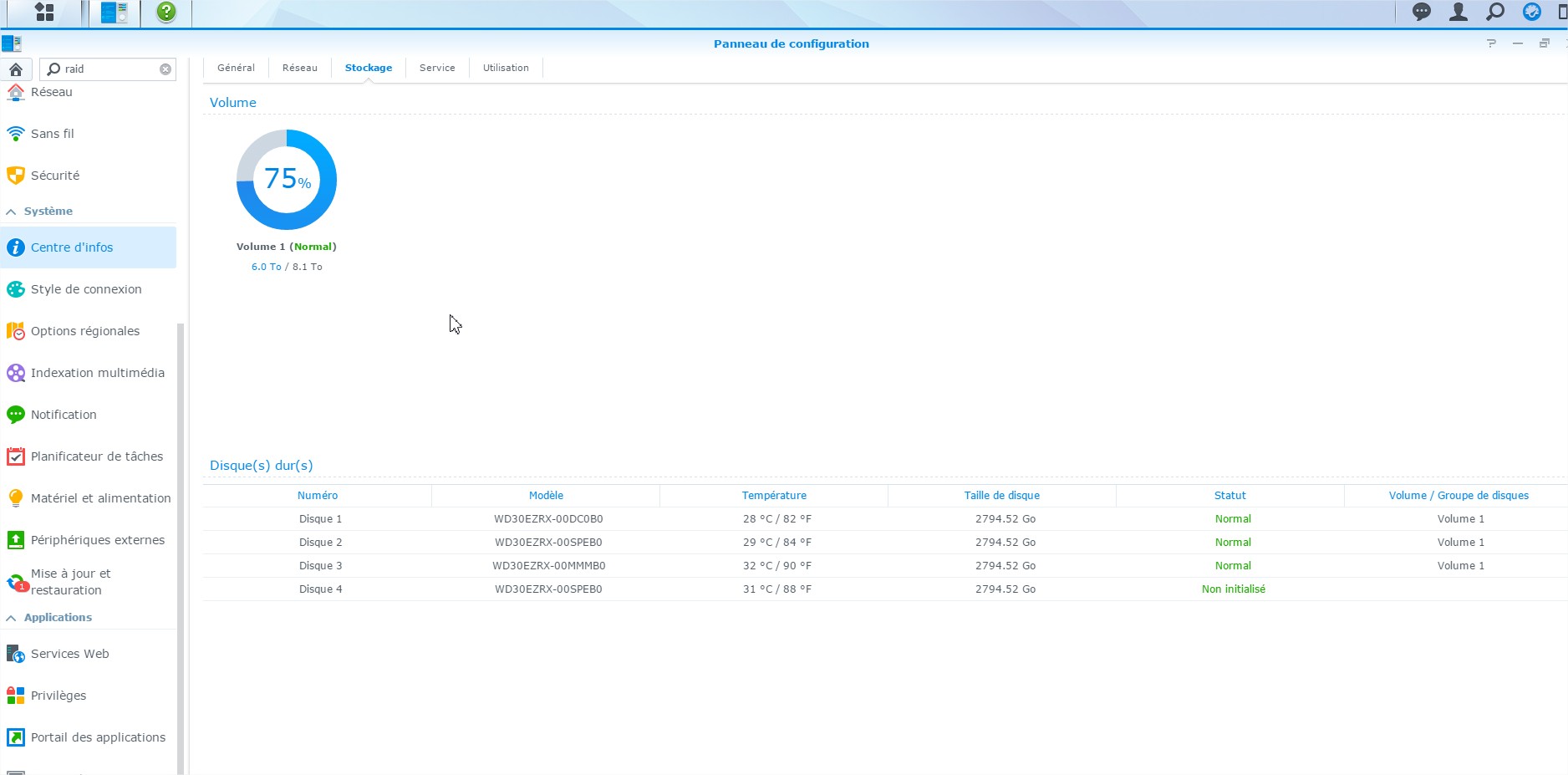Open the notifications speech bubble icon
This screenshot has height=775, width=1568.
[1421, 12]
